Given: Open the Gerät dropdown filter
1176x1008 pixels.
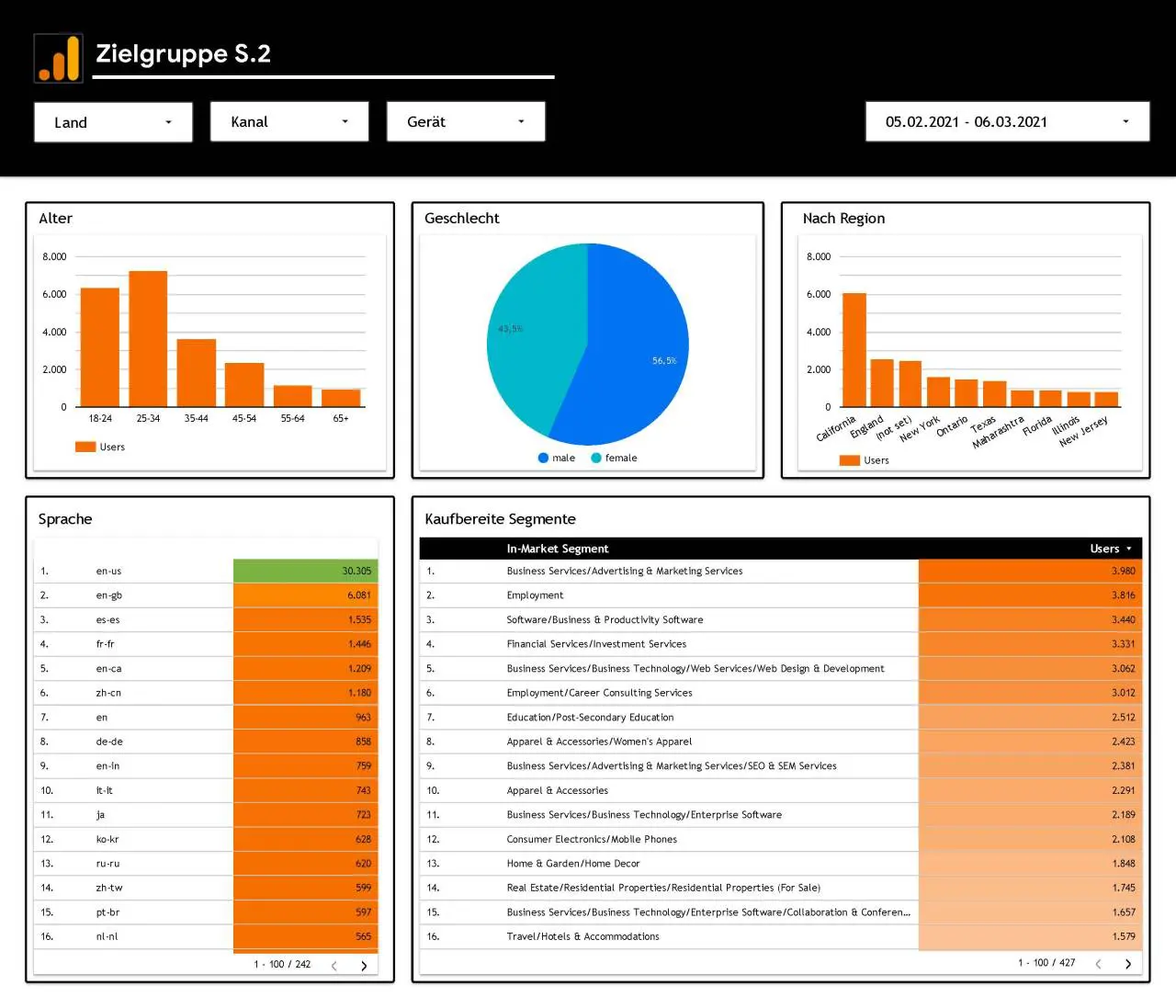Looking at the screenshot, I should (x=466, y=121).
